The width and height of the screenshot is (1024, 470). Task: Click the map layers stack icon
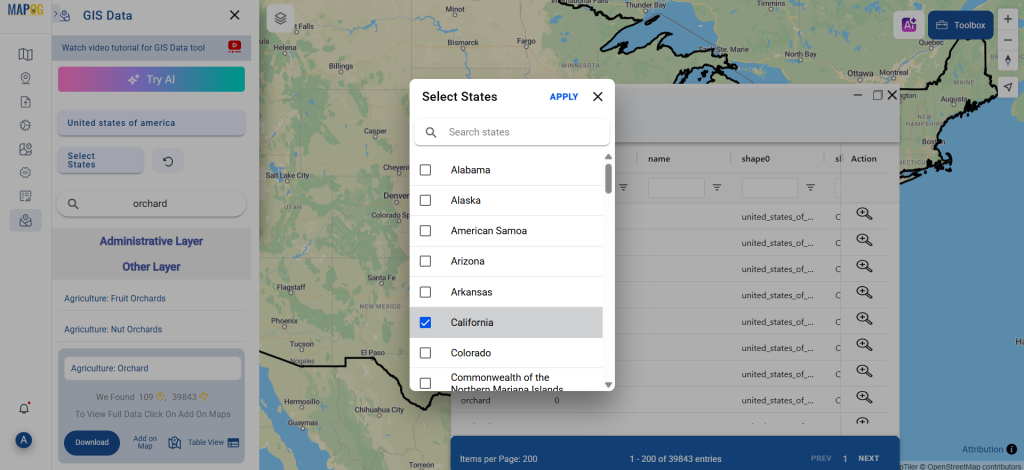click(x=281, y=18)
